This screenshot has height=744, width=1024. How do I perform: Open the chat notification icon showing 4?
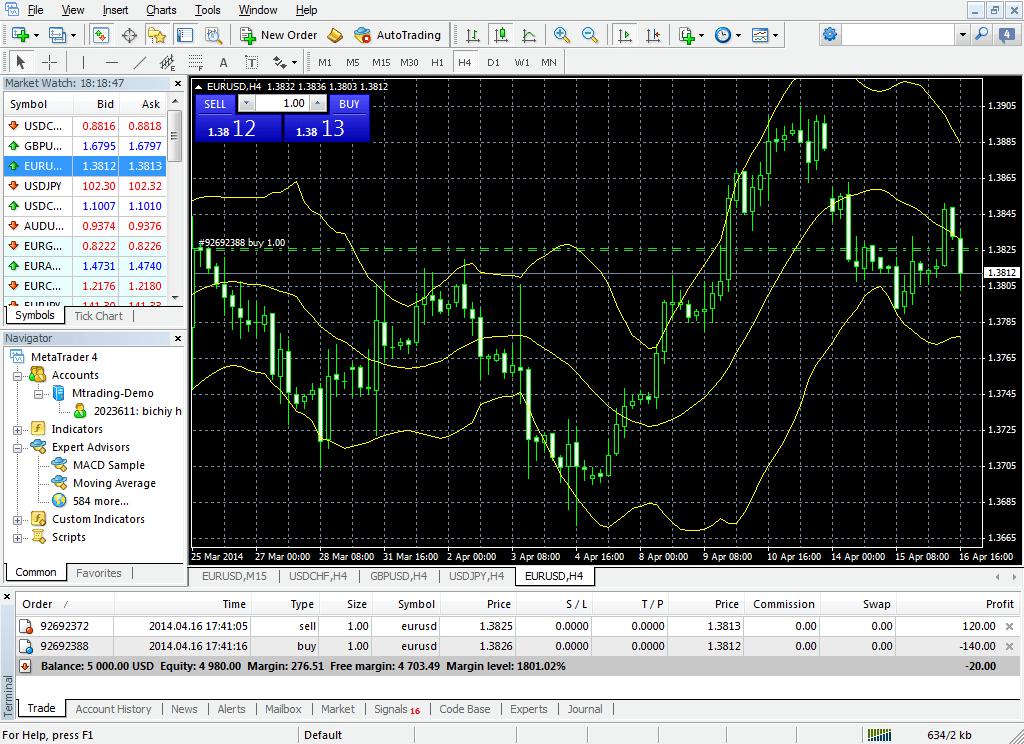pos(1006,34)
